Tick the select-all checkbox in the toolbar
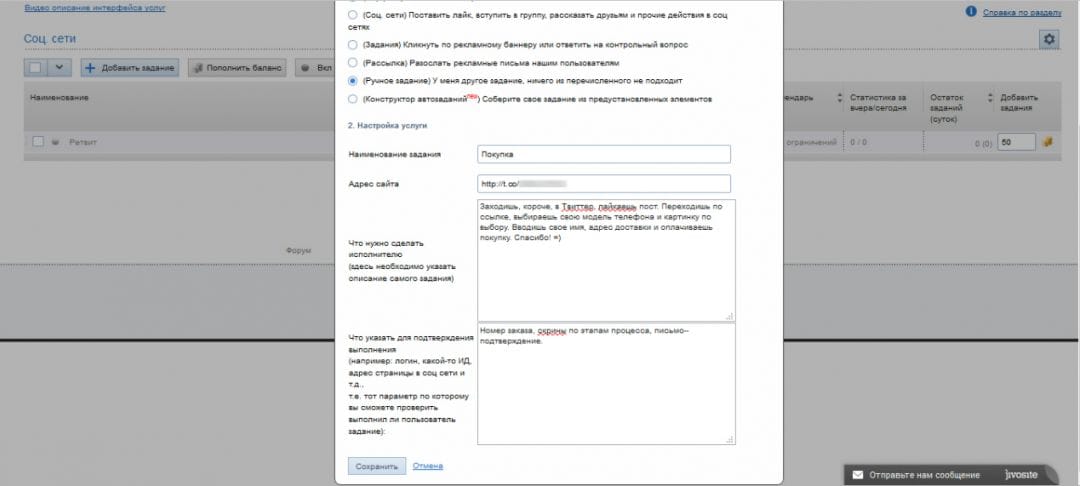 tap(36, 67)
